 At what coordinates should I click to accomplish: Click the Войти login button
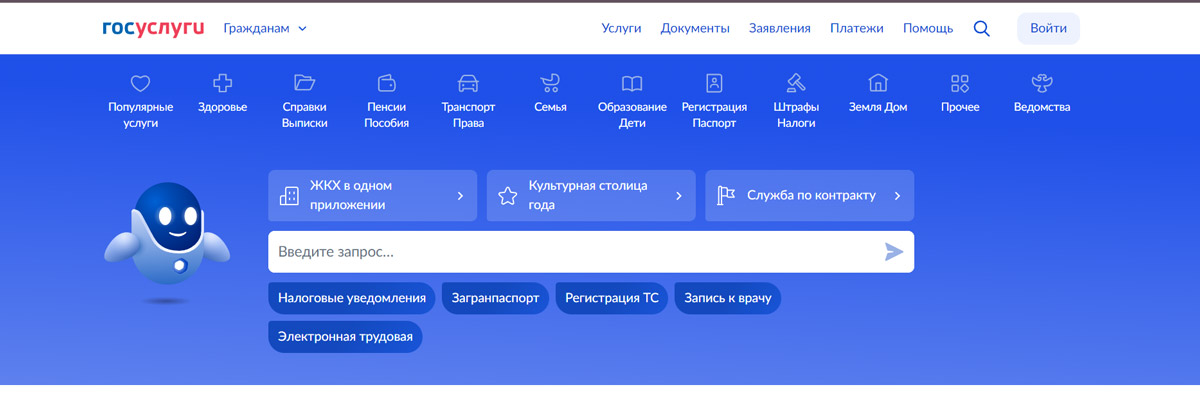(1048, 29)
